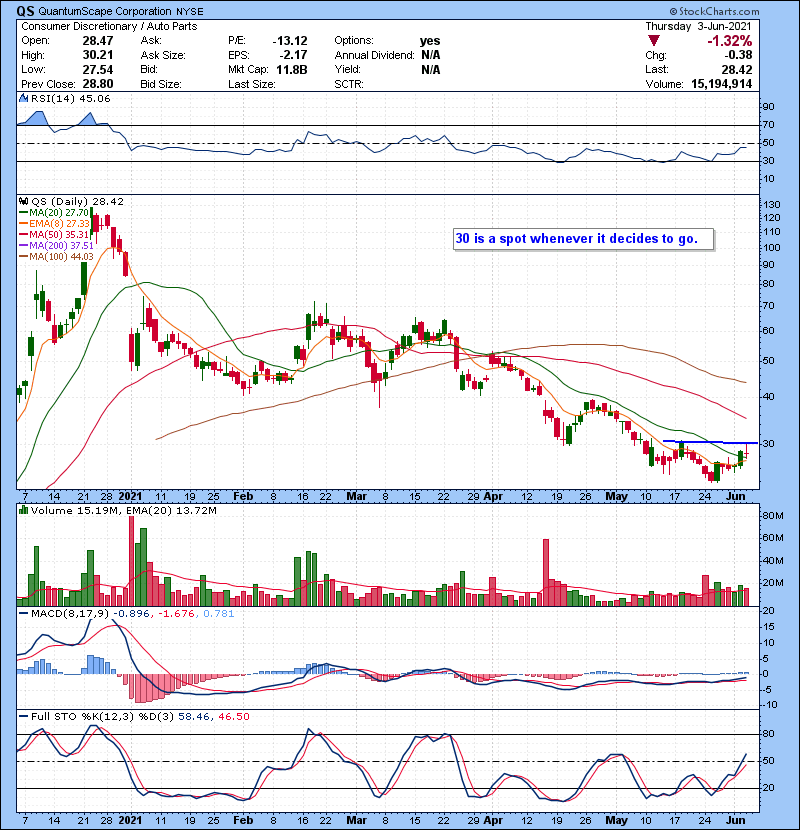
Task: Click the "30 is a spot" annotation box
Action: [x=583, y=239]
